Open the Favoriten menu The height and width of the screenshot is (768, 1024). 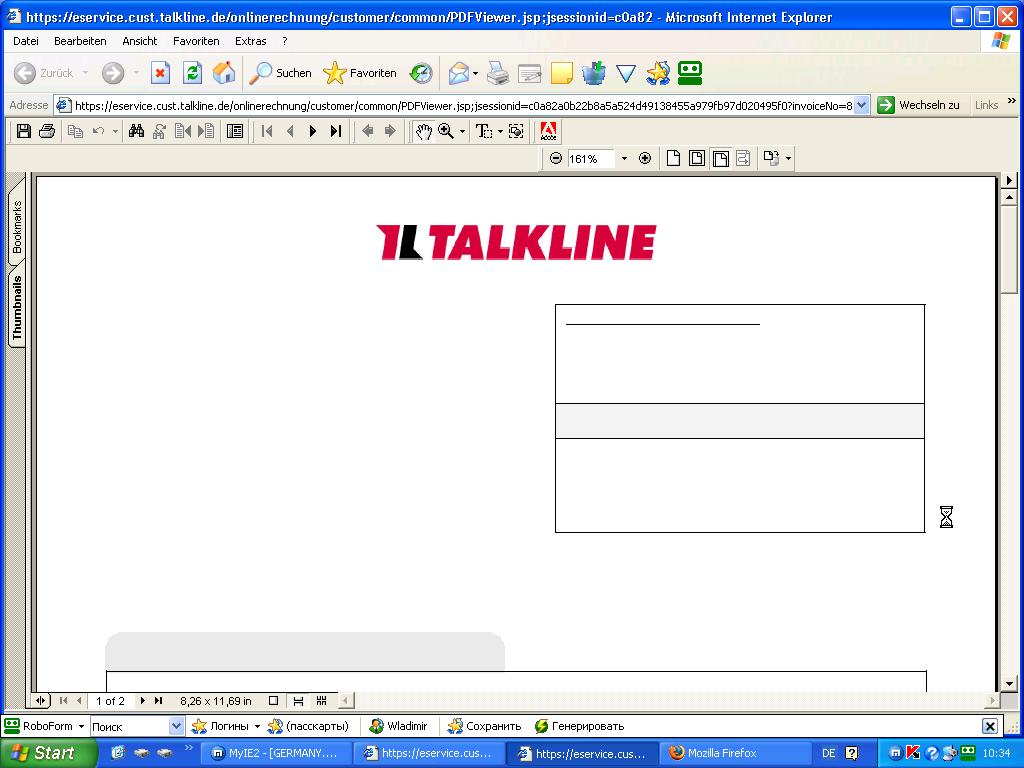coord(196,41)
